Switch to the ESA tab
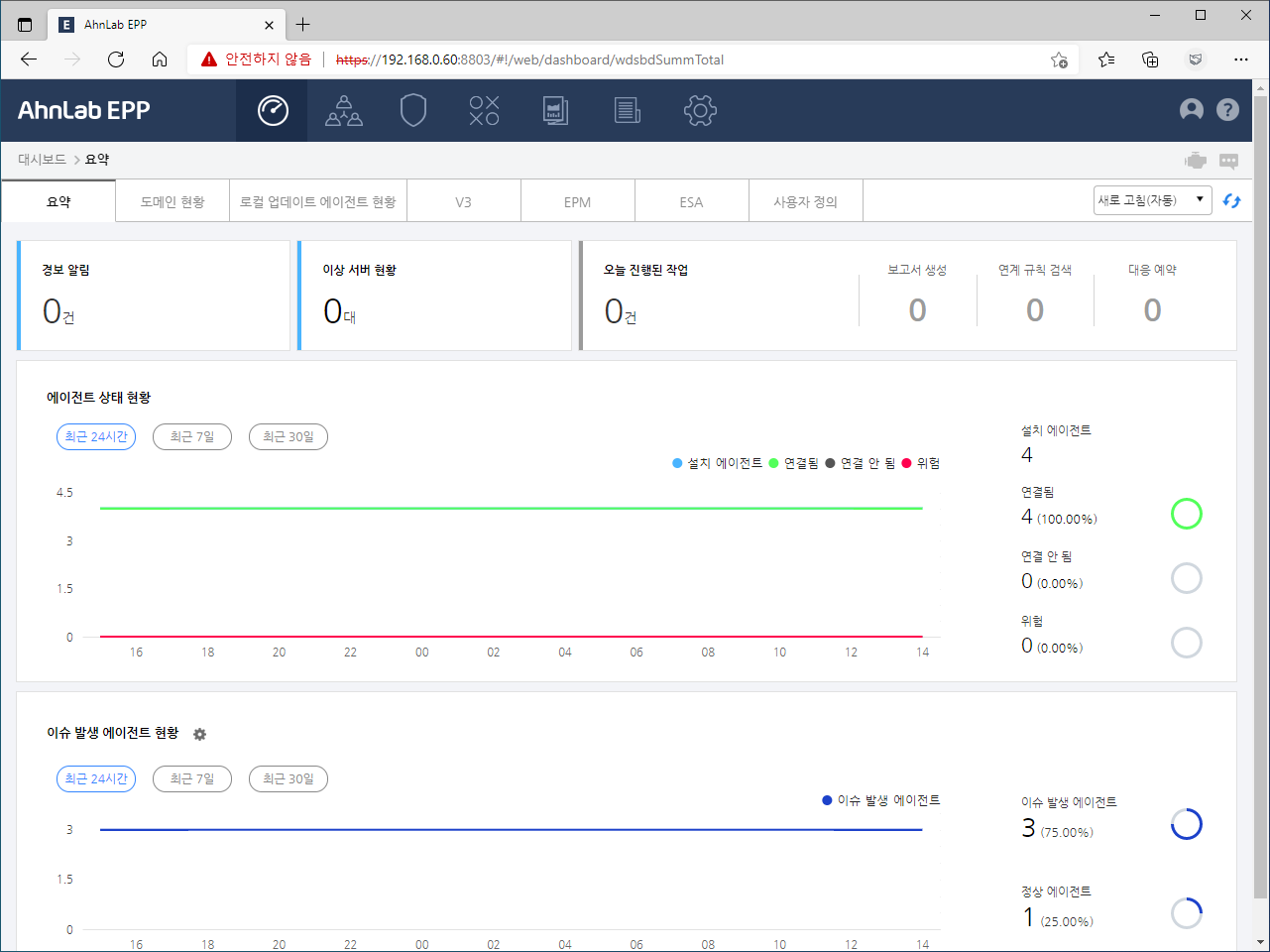 691,200
